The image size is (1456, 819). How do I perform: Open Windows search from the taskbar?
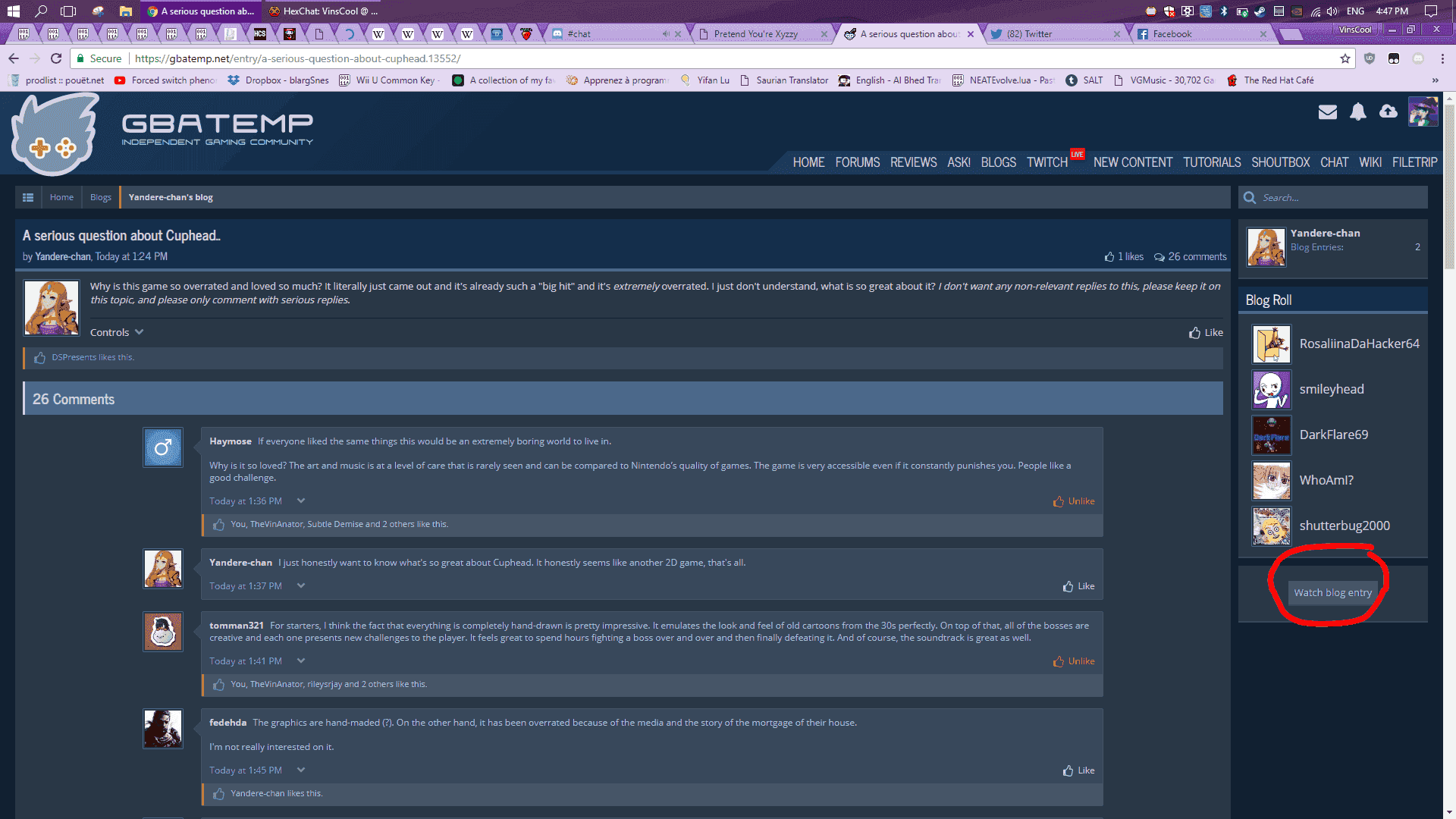tap(41, 11)
